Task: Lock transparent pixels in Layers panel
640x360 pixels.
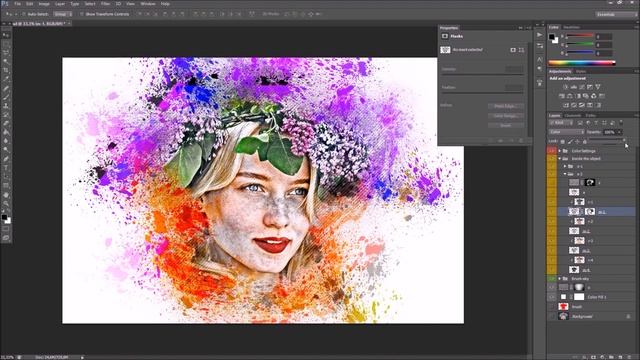Action: pyautogui.click(x=562, y=141)
